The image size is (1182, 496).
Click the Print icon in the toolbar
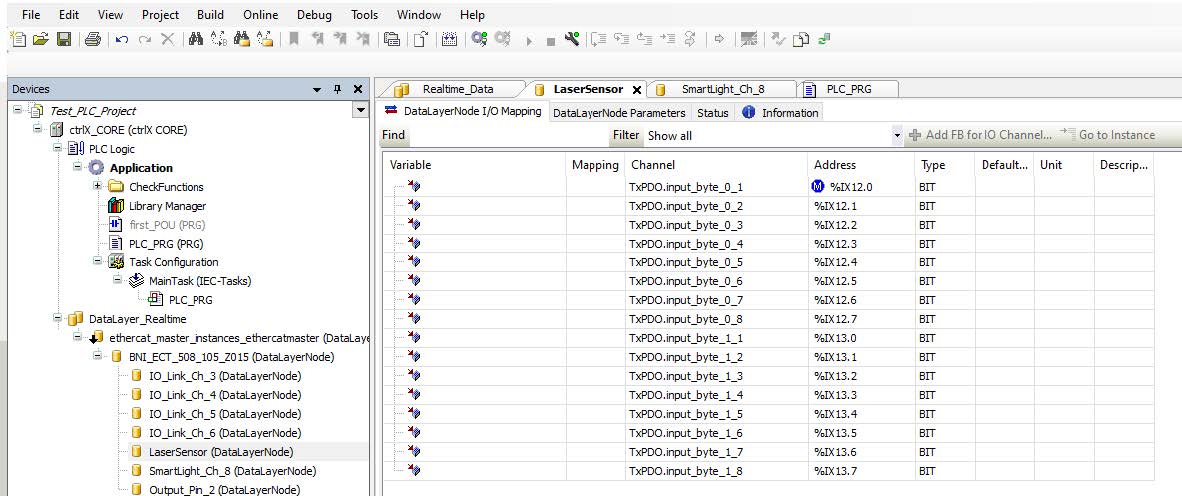click(x=93, y=40)
